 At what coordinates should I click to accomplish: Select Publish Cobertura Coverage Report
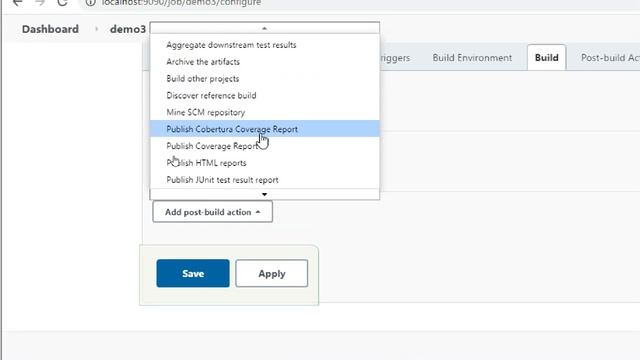[x=264, y=129]
